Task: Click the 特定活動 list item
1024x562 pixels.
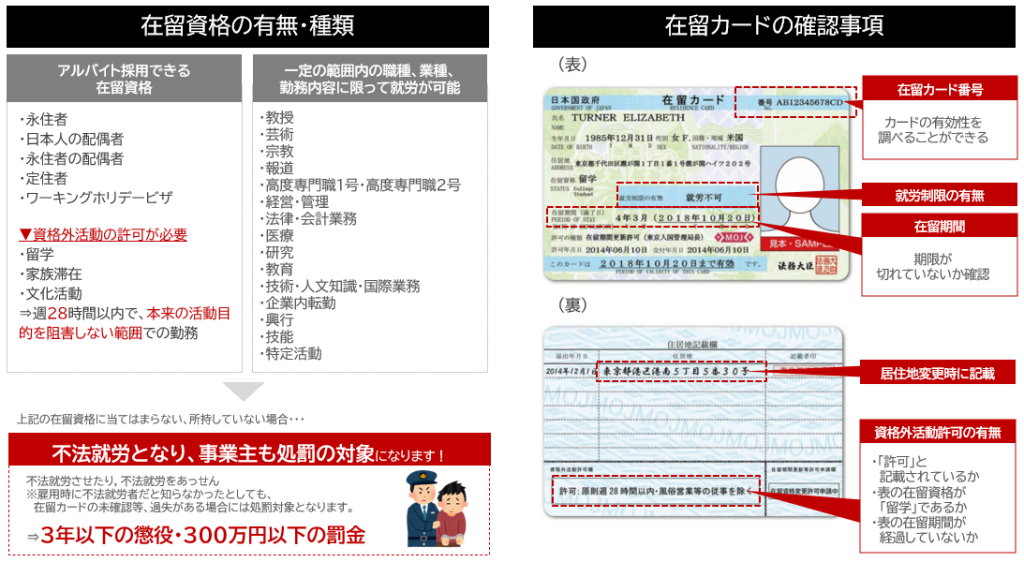Action: coord(291,354)
